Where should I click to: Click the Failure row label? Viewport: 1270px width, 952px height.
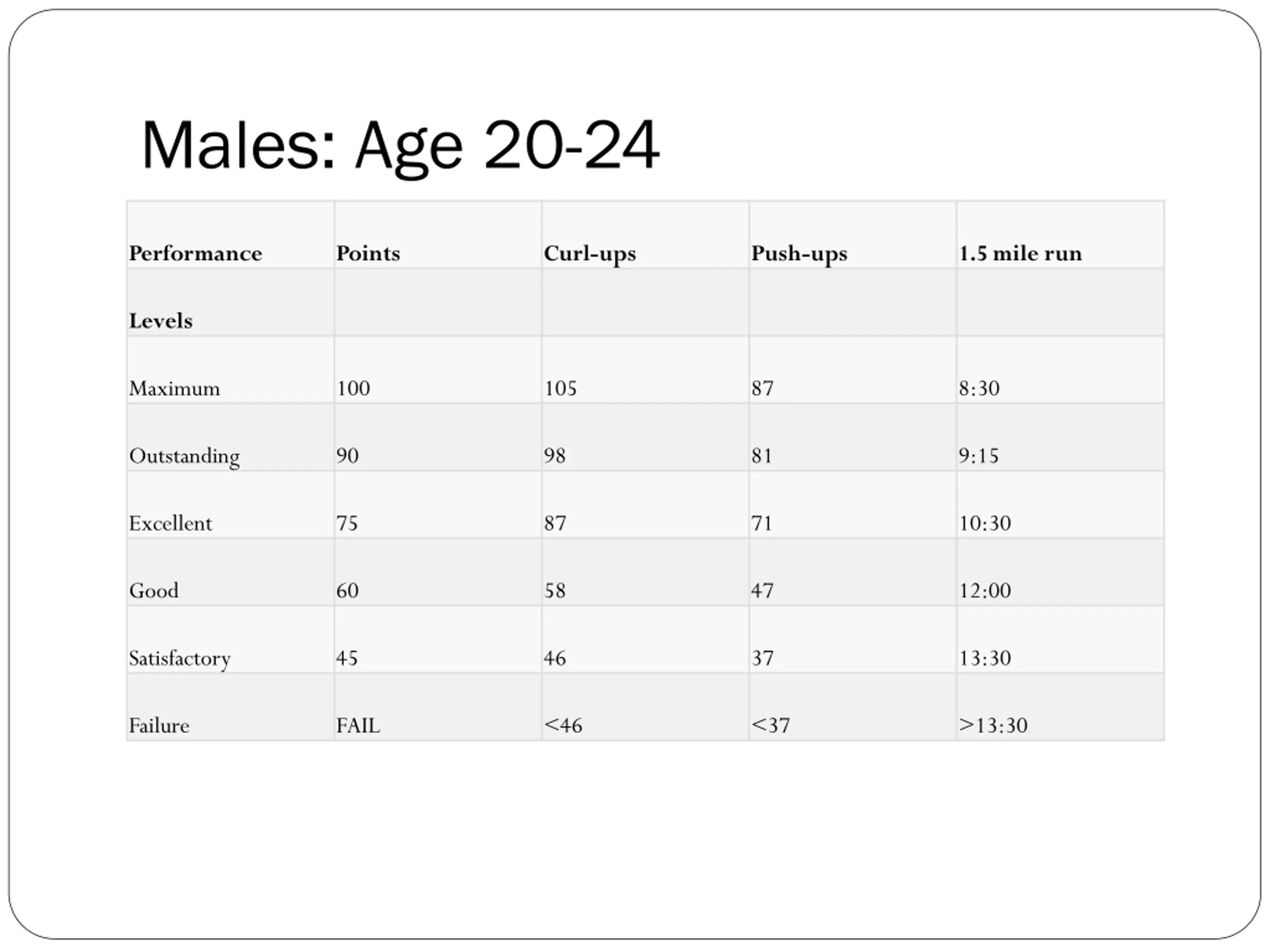[x=159, y=725]
